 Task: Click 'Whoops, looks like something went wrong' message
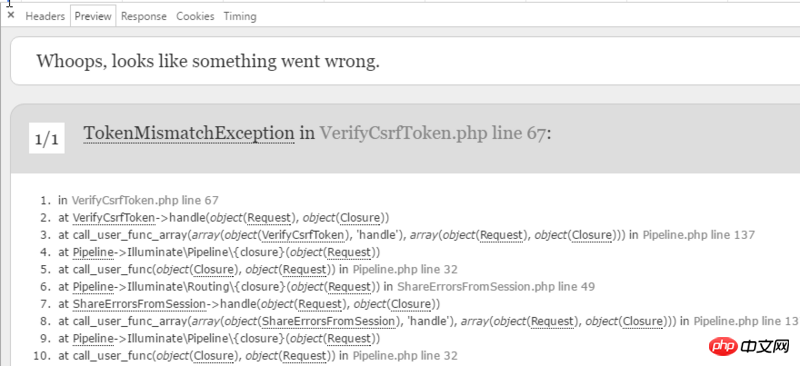click(x=208, y=61)
